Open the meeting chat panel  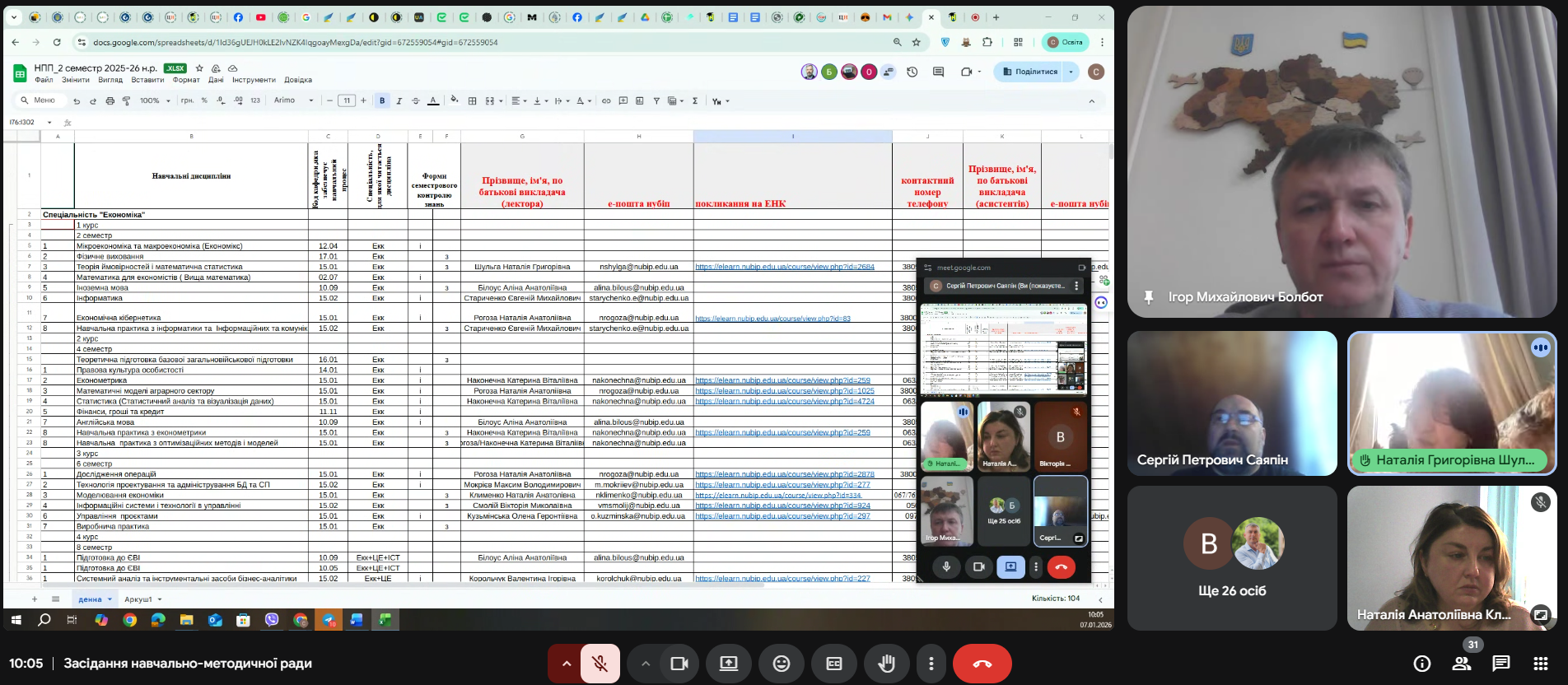(x=1500, y=664)
